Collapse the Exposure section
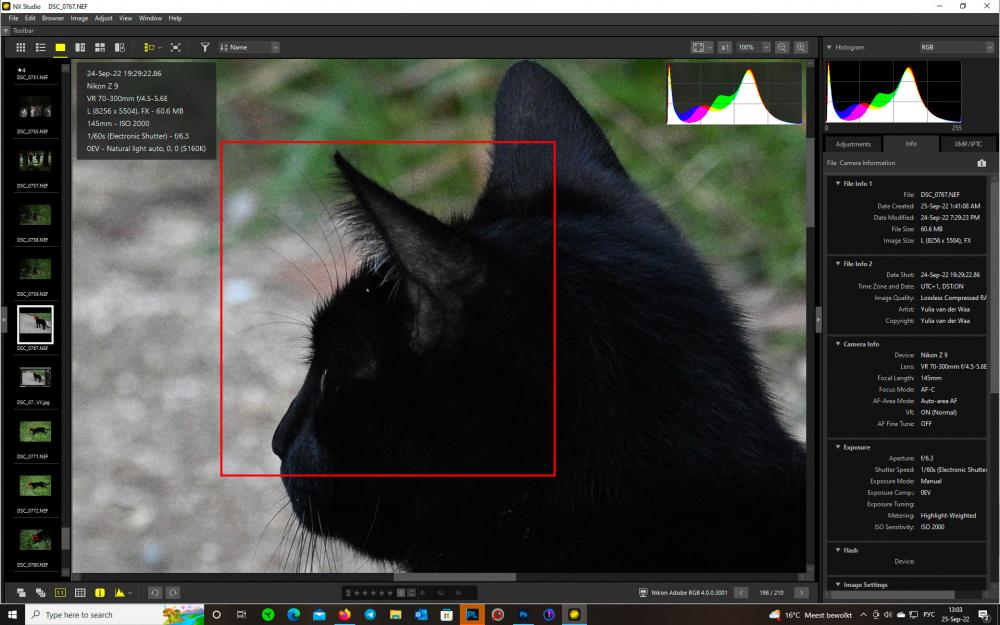The width and height of the screenshot is (1000, 625). point(838,447)
